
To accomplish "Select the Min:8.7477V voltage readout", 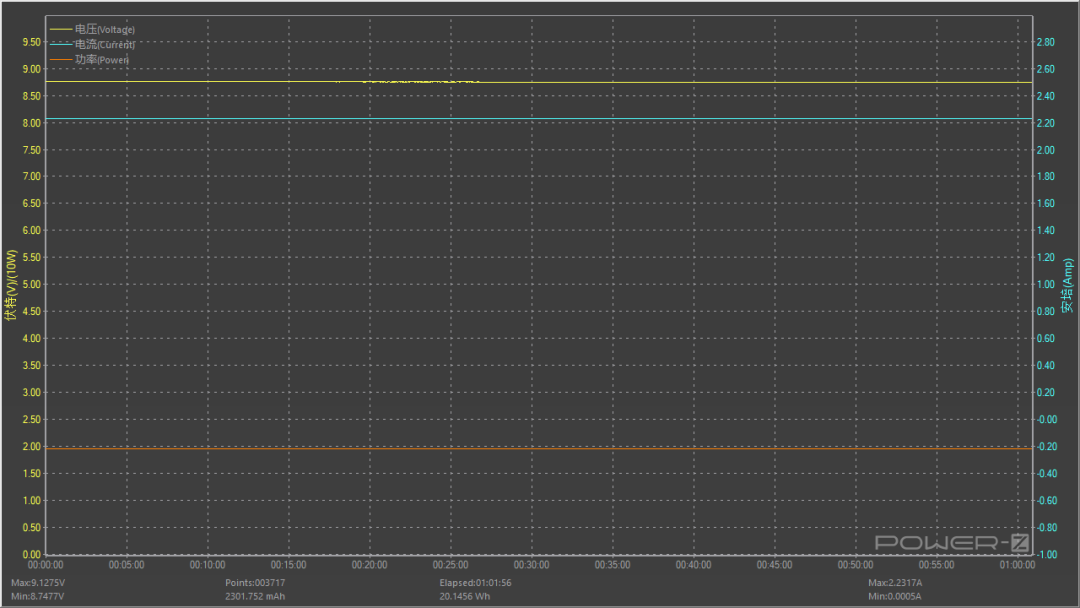I will [x=37, y=596].
